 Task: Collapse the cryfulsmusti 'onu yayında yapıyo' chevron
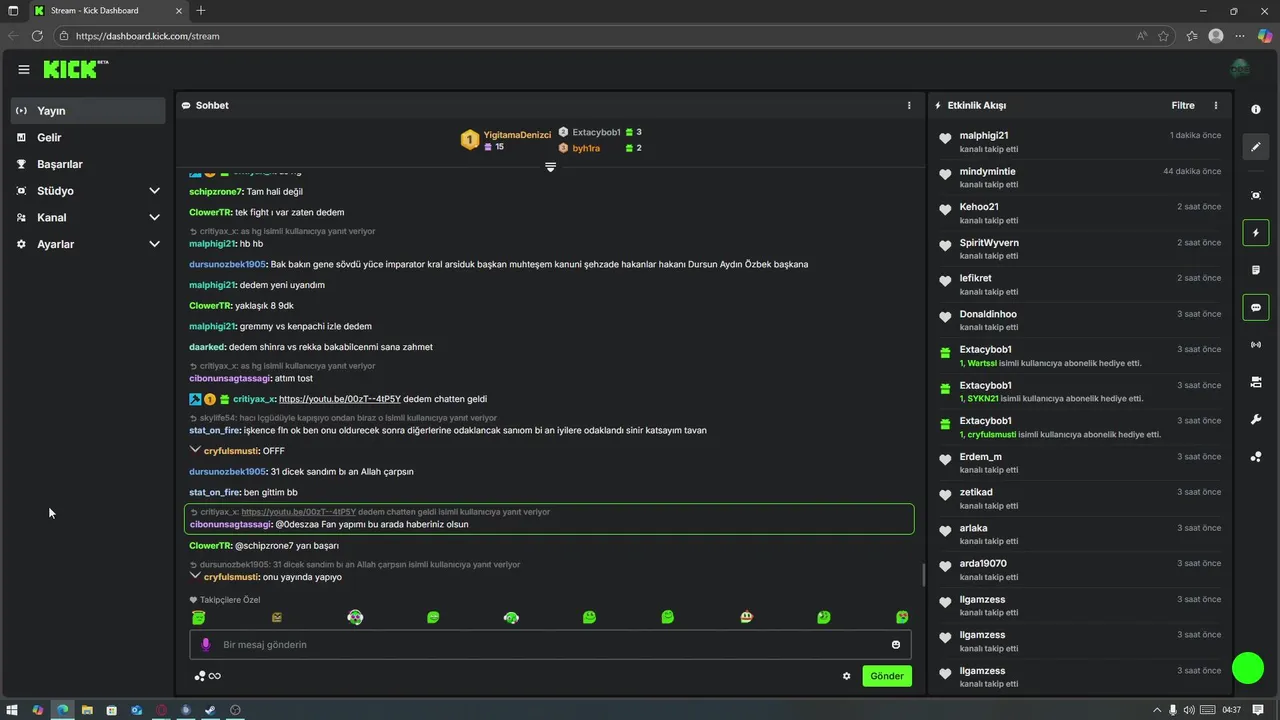coord(195,576)
